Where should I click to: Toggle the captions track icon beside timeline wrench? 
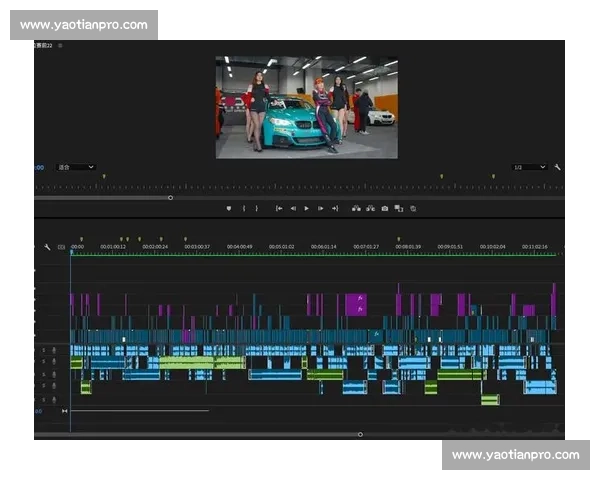click(x=61, y=246)
